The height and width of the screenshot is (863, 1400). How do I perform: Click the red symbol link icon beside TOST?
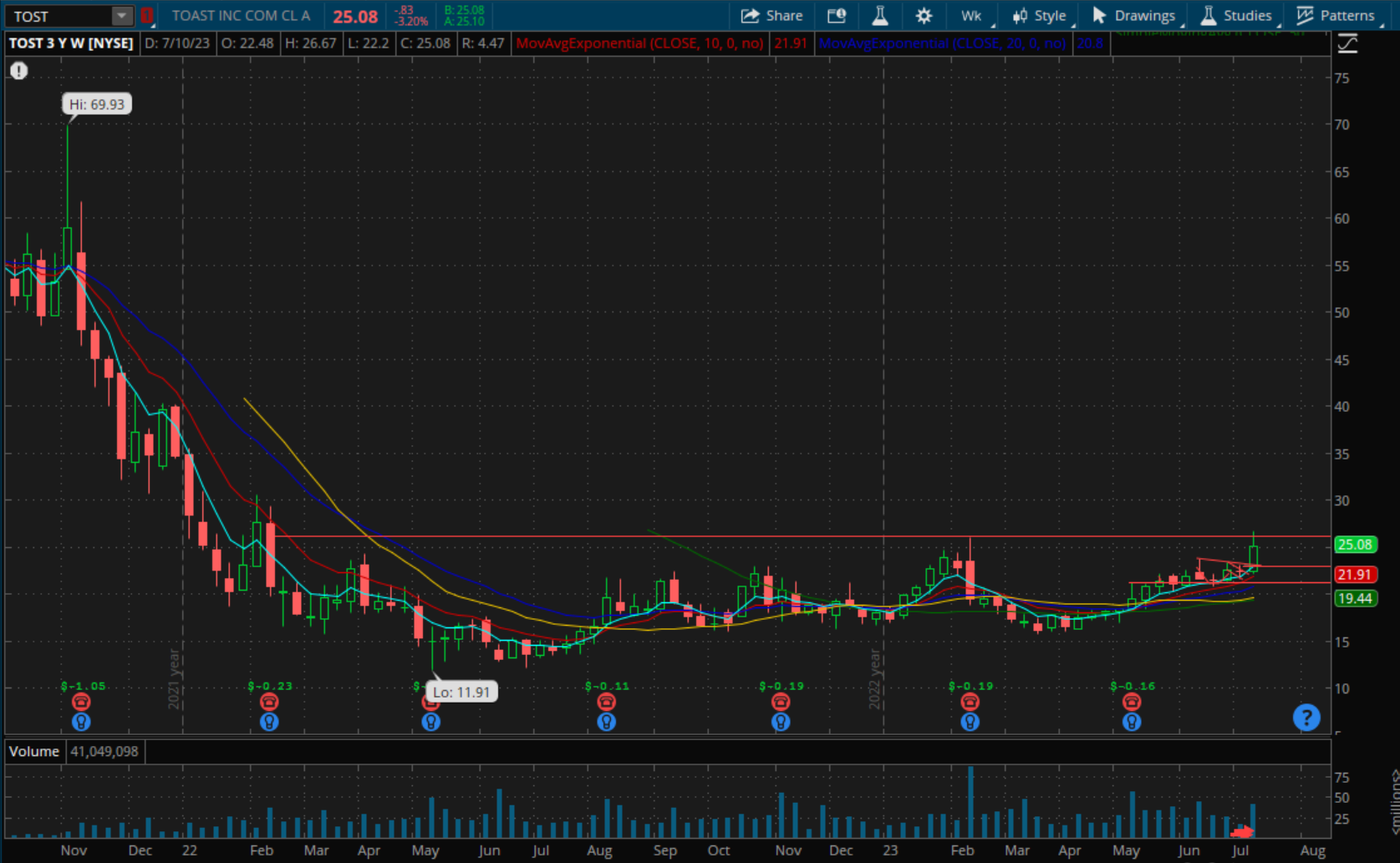tap(147, 16)
